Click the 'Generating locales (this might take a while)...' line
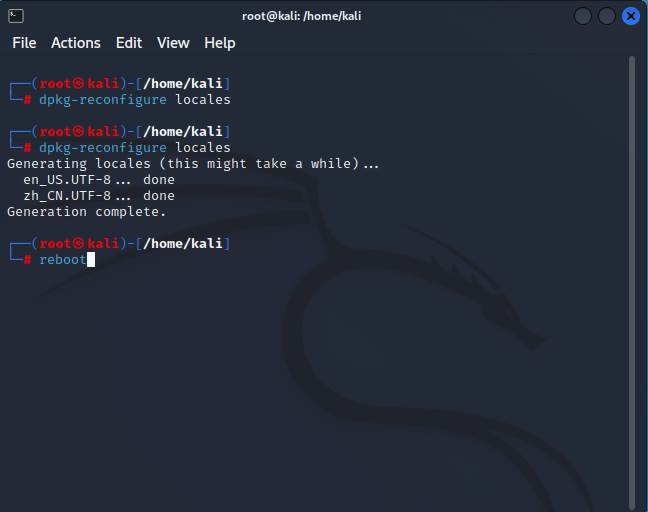 point(193,164)
